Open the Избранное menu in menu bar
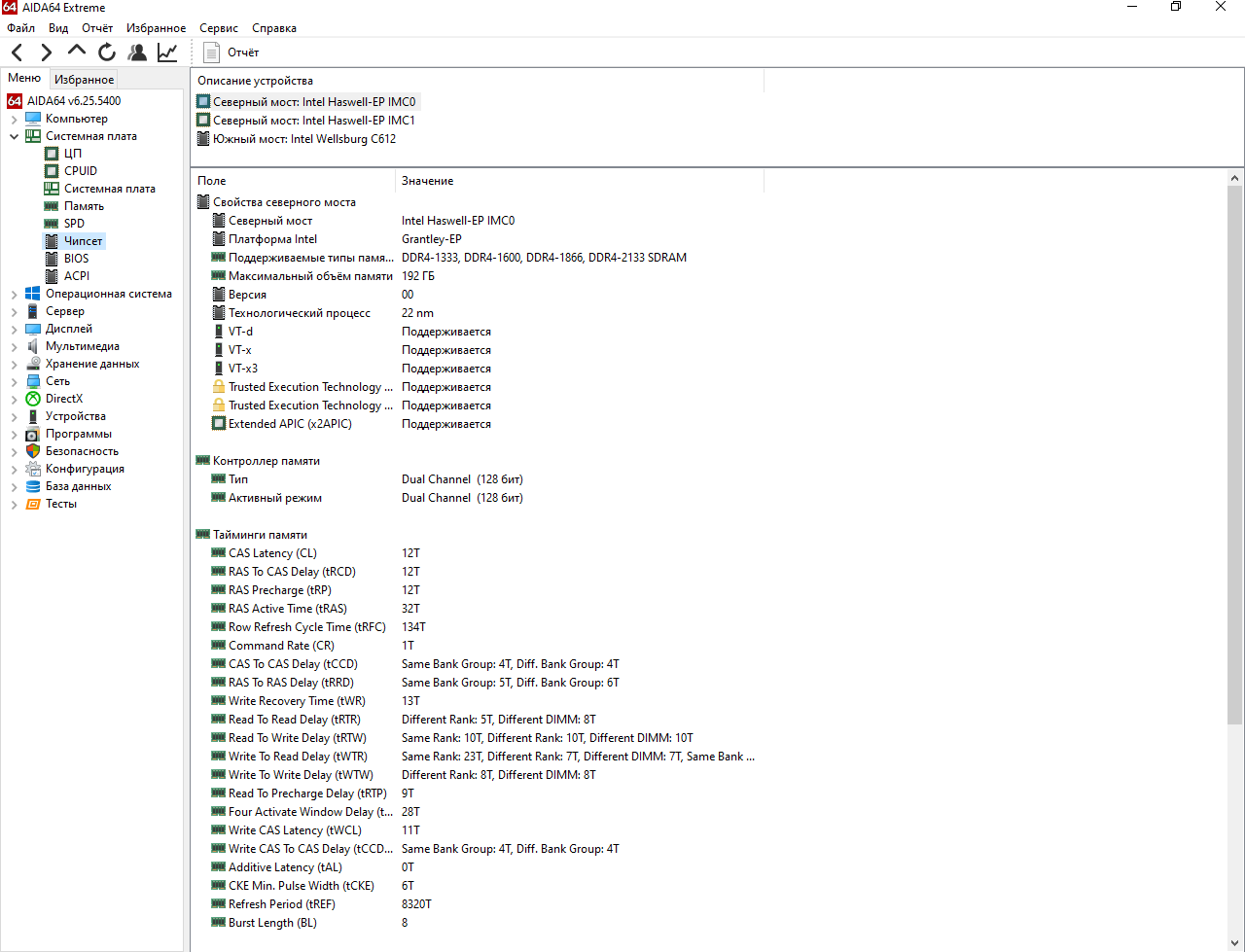Screen dimensions: 1245x952 click(156, 28)
